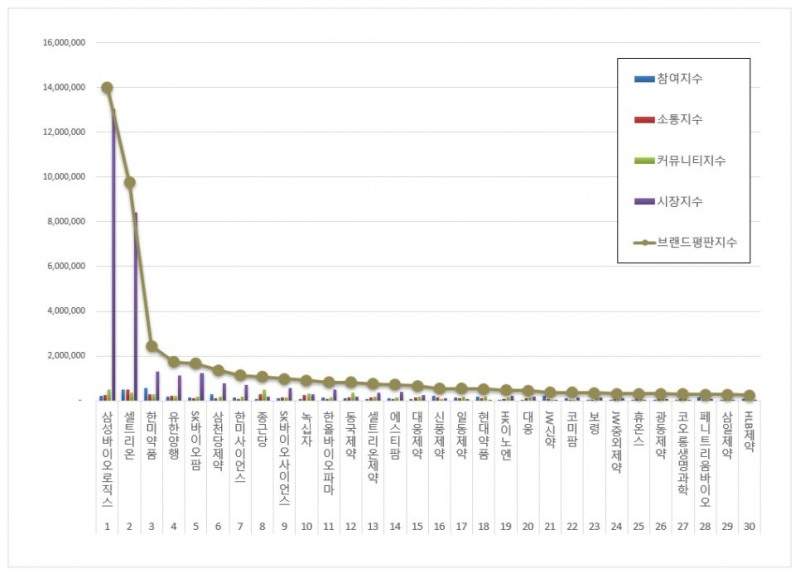Click the 에스티팜 category label

coord(395,435)
